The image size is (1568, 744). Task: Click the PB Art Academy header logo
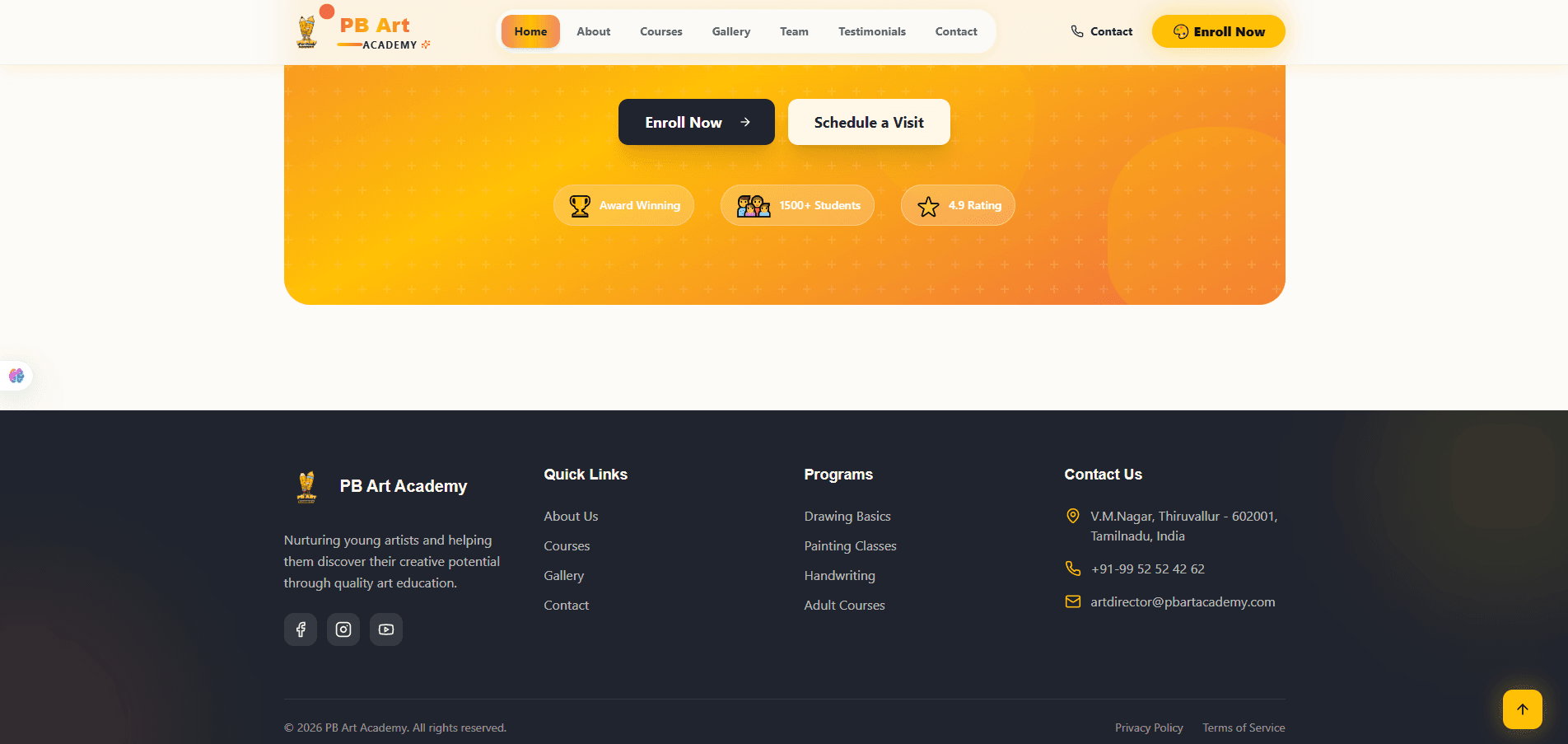(362, 32)
